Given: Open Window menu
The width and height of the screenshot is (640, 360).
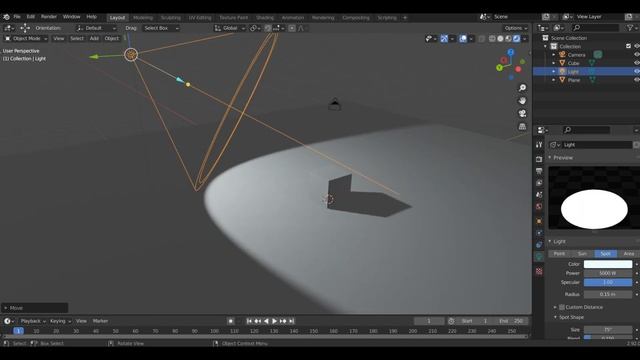Looking at the screenshot, I should tap(71, 17).
